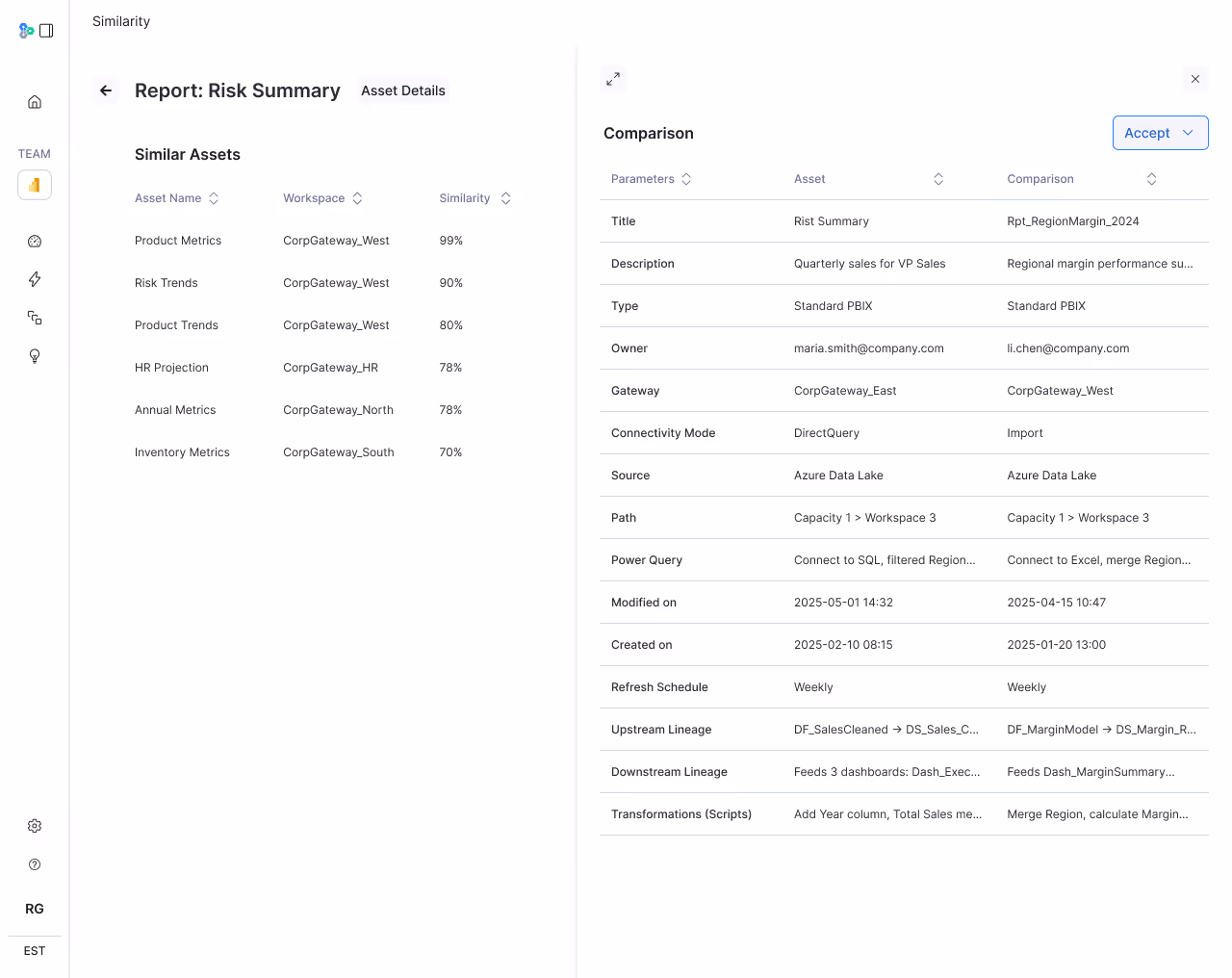Open the Accept dropdown button
The width and height of the screenshot is (1232, 978).
[x=1160, y=133]
